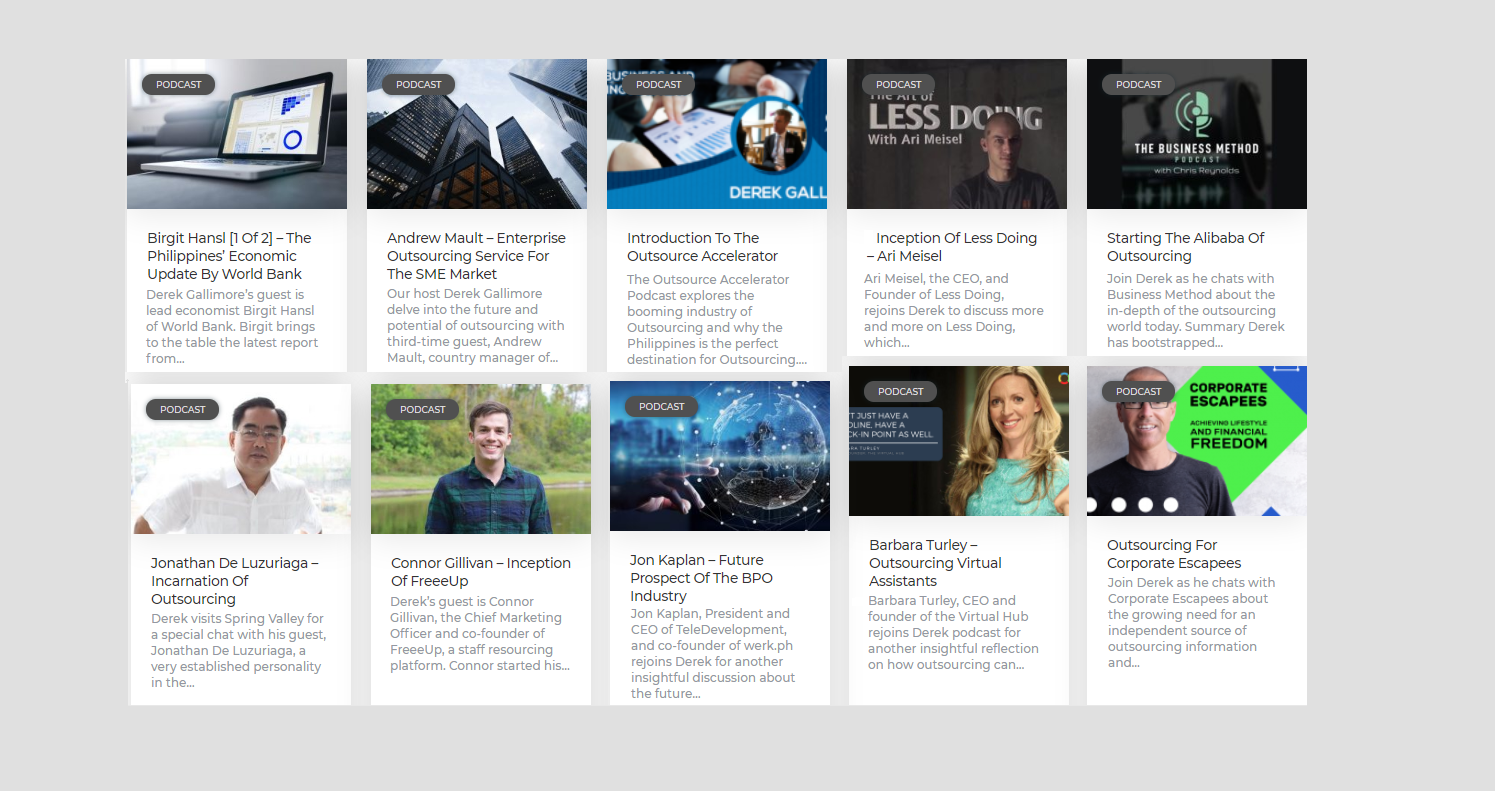This screenshot has height=791, width=1495.
Task: Click excerpt starting "Derek visits Spring Valley"
Action: coord(238,651)
